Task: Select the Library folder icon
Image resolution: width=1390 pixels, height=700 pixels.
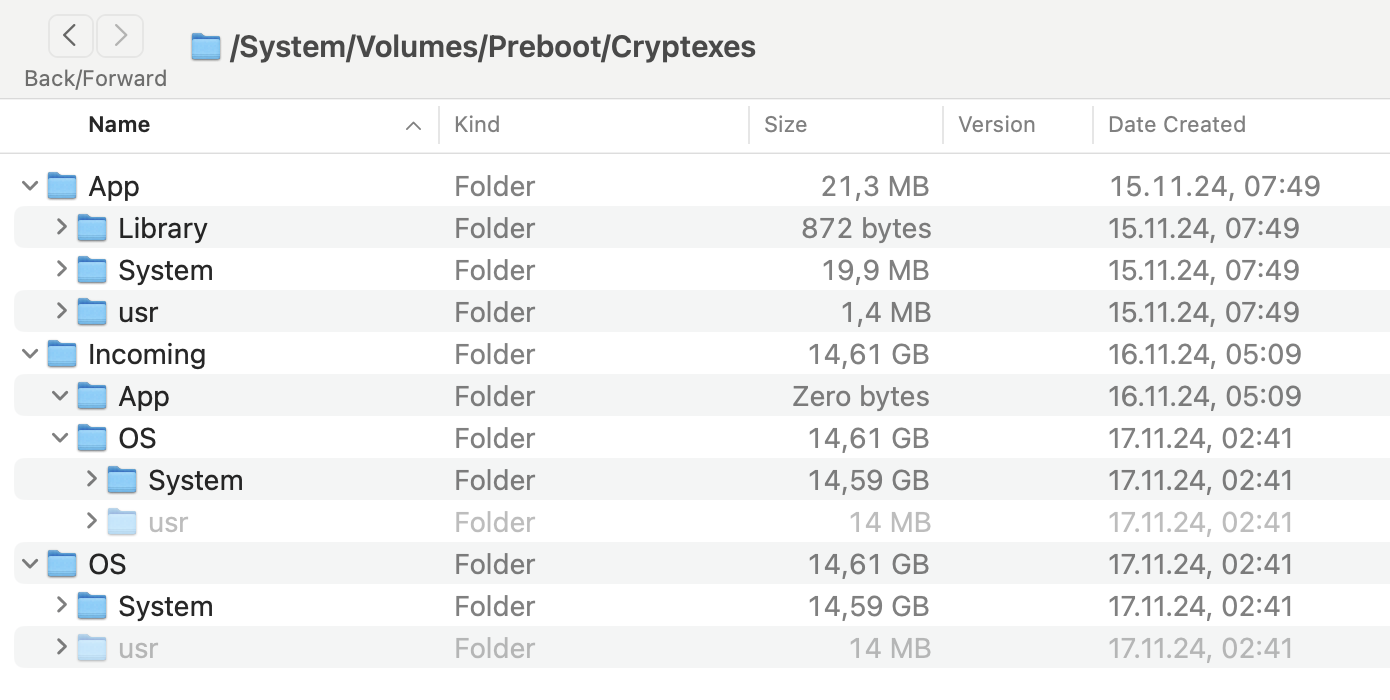Action: (92, 228)
